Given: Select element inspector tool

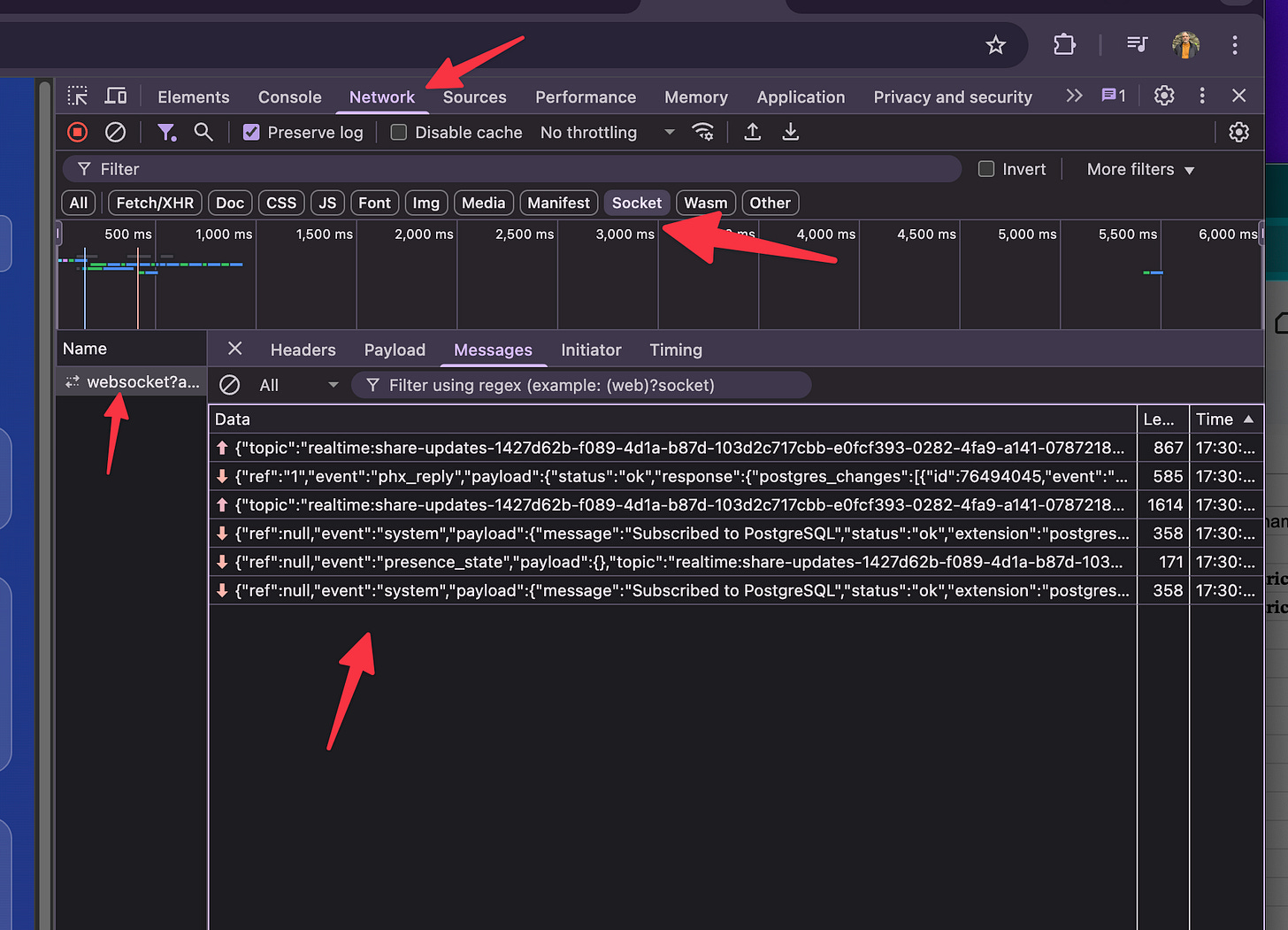Looking at the screenshot, I should point(78,96).
